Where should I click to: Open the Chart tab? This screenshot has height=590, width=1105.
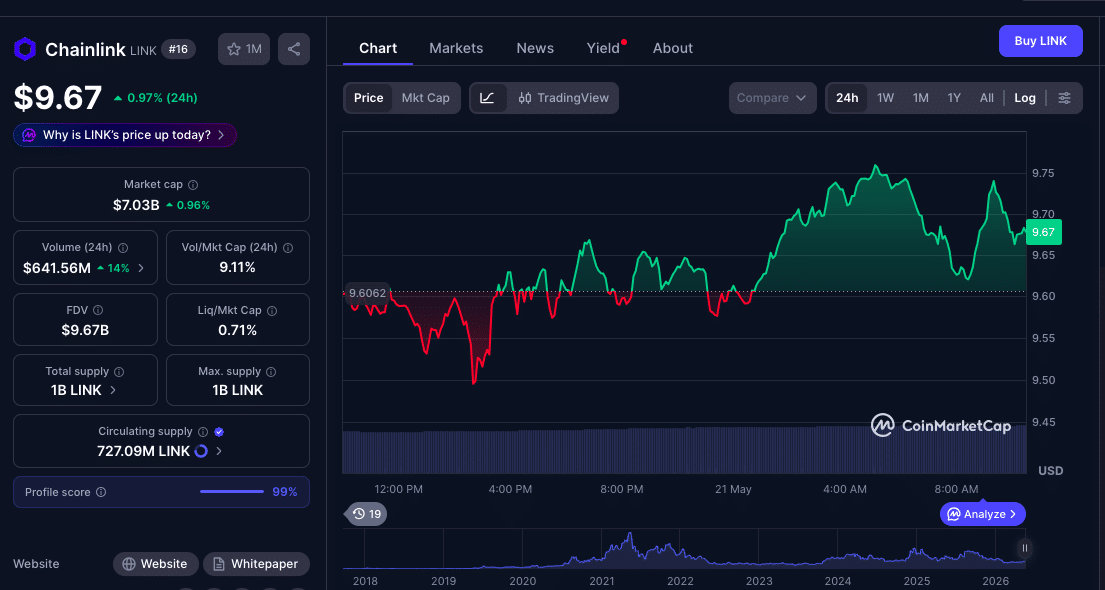378,48
